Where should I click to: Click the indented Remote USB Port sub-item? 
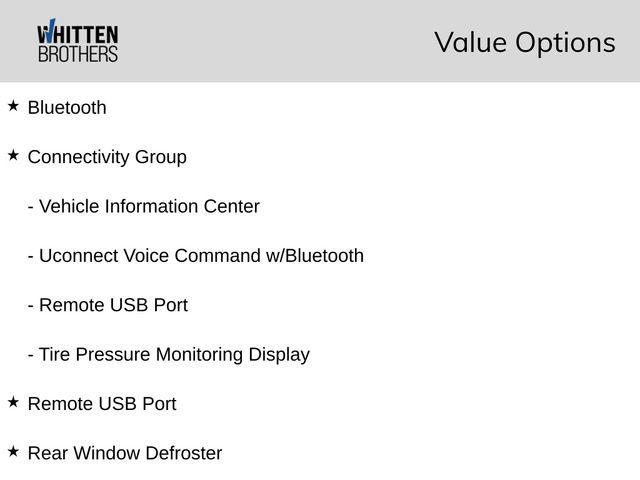pos(108,305)
